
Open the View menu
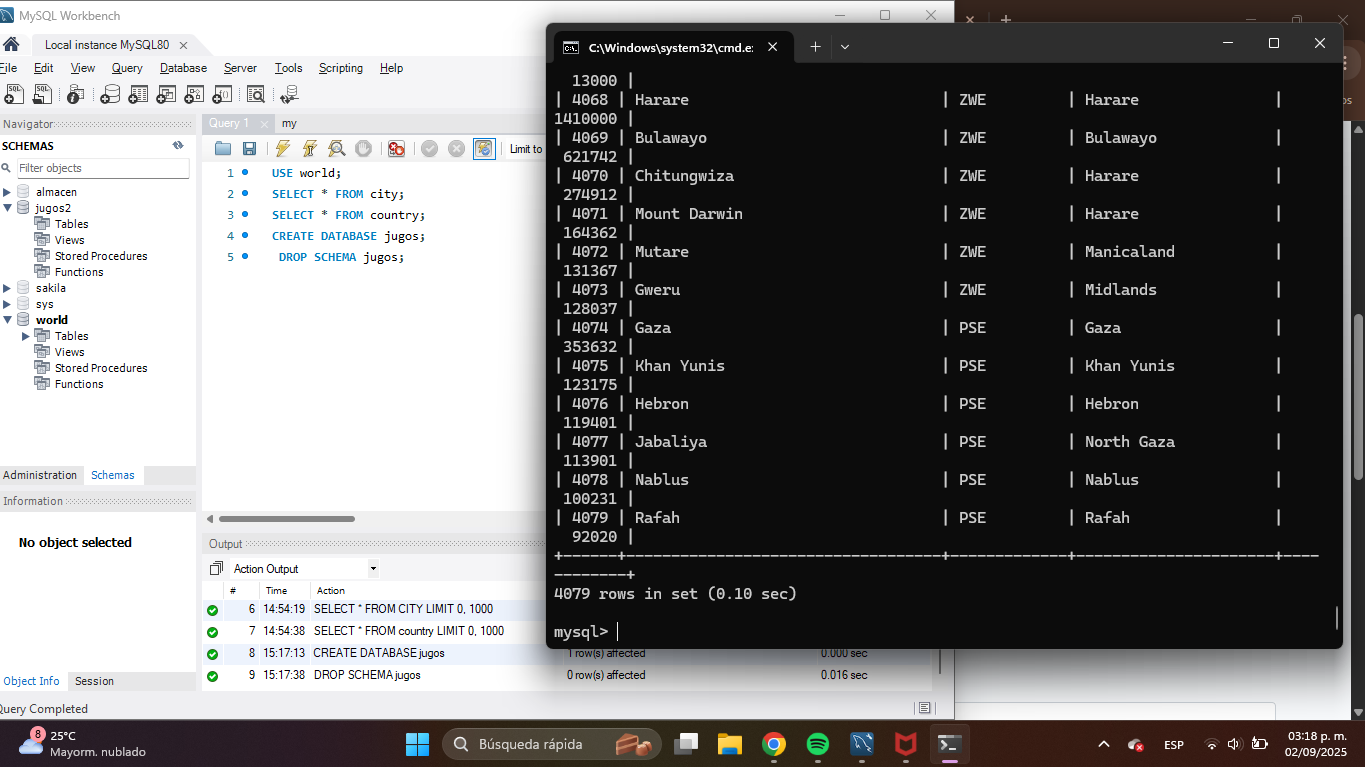(x=83, y=68)
